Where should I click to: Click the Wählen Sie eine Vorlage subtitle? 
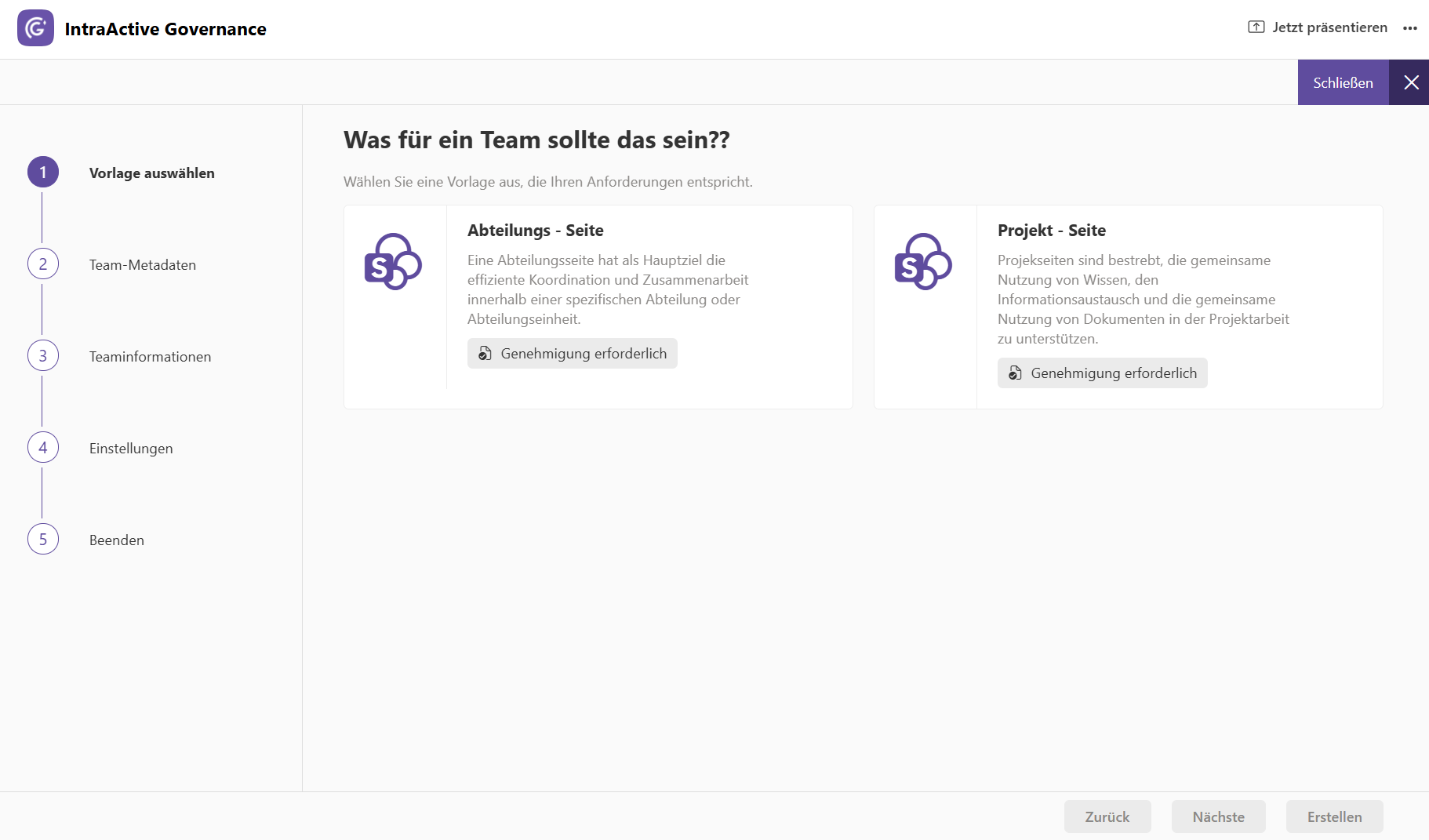[x=548, y=182]
